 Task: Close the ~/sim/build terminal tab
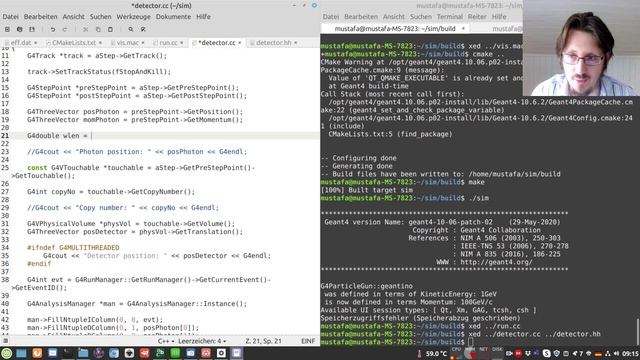point(463,29)
